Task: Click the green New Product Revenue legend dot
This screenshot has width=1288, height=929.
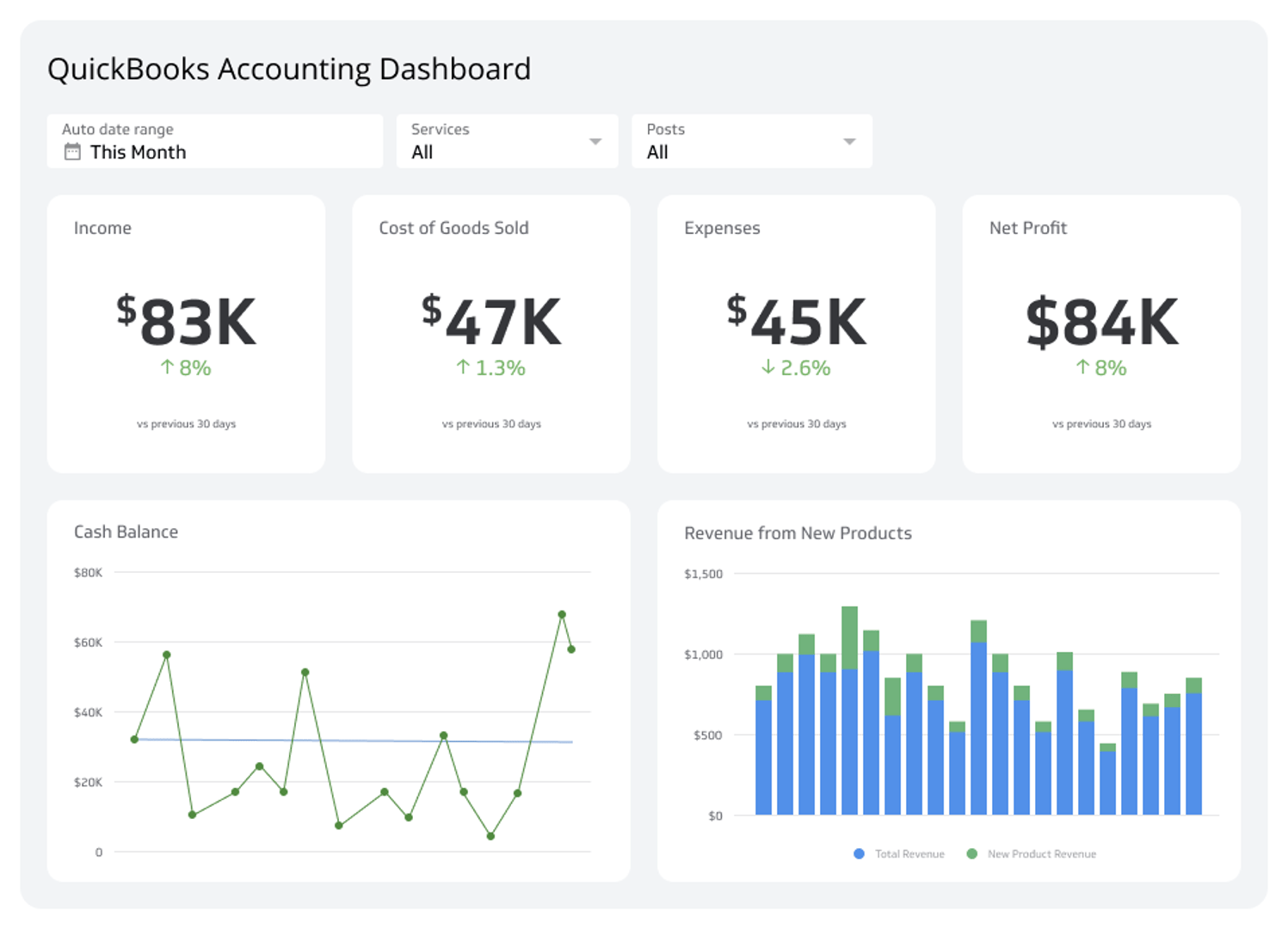Action: coord(971,853)
